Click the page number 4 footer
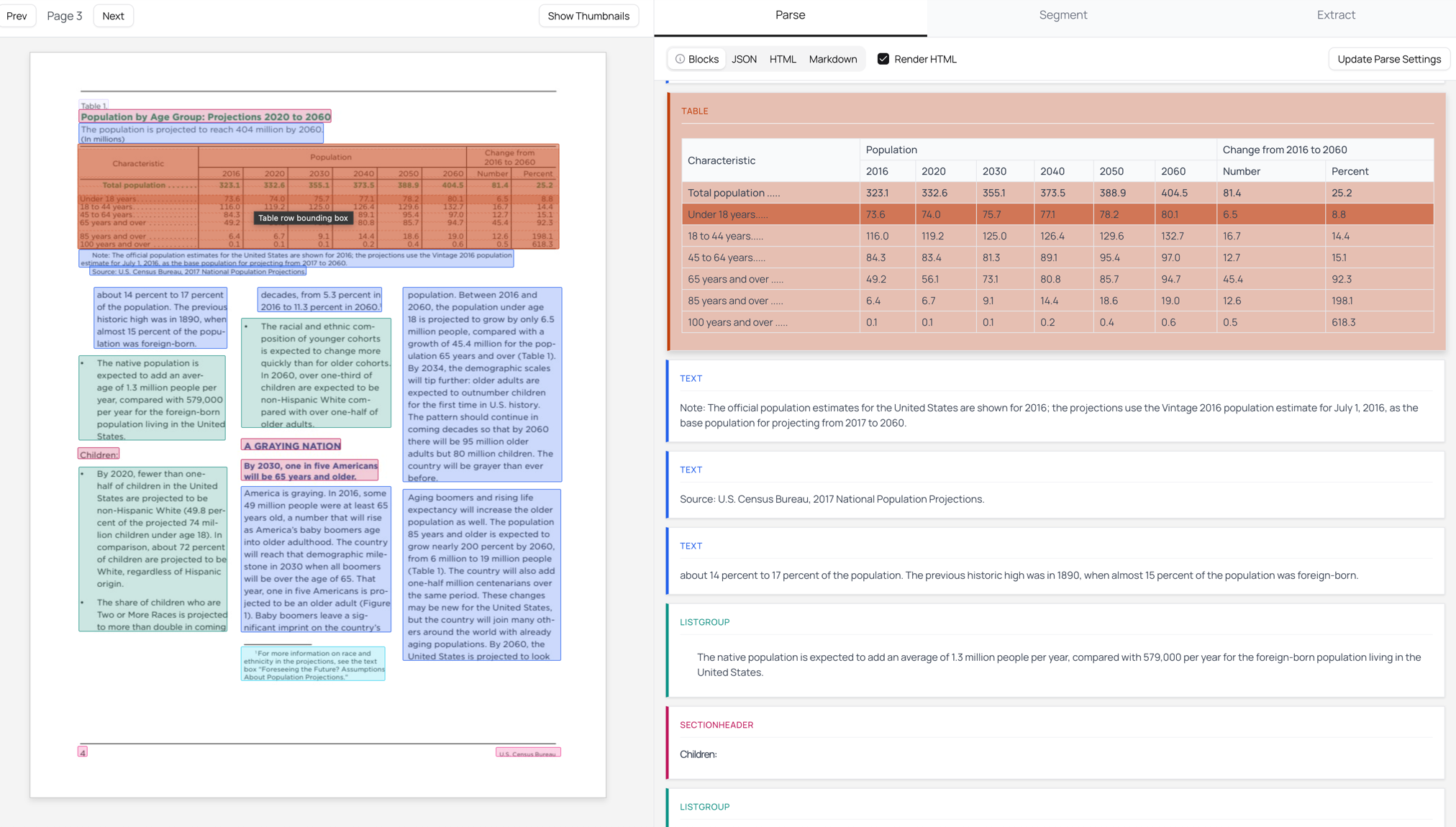 coord(83,752)
